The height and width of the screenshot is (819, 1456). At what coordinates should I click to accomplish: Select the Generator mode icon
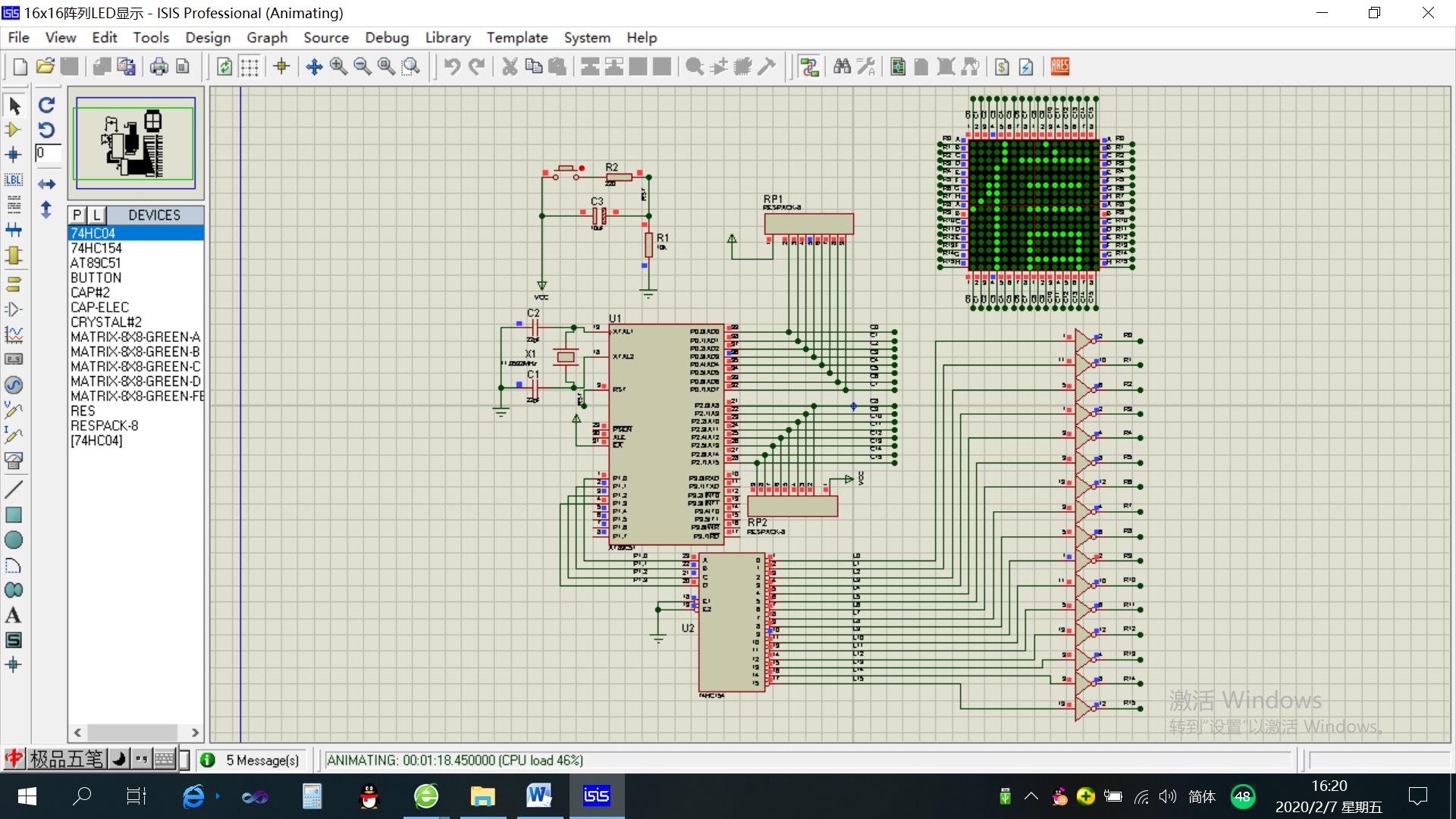coord(13,384)
